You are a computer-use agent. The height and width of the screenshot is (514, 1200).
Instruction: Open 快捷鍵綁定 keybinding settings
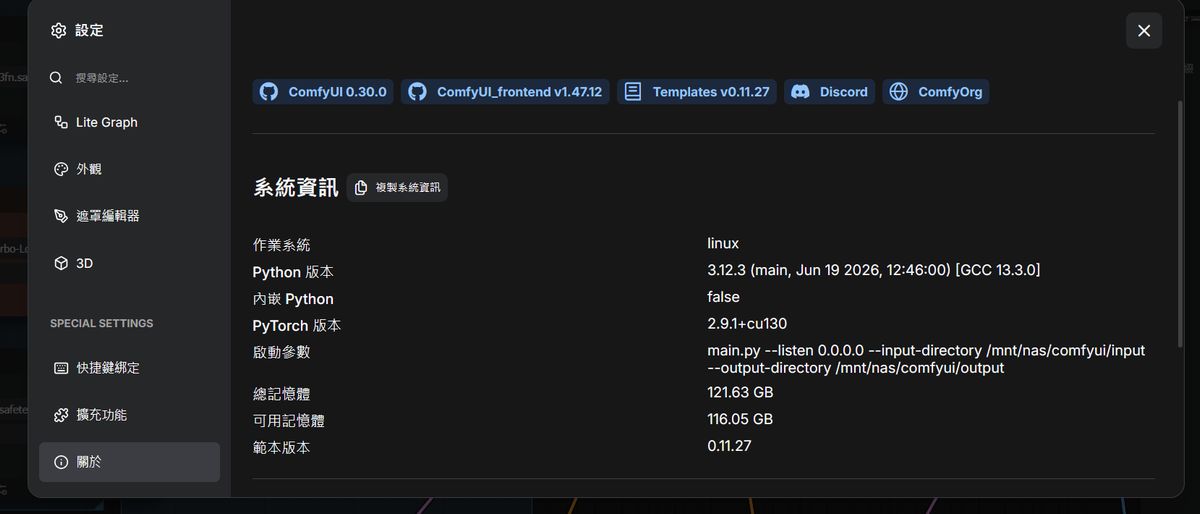[x=129, y=368]
